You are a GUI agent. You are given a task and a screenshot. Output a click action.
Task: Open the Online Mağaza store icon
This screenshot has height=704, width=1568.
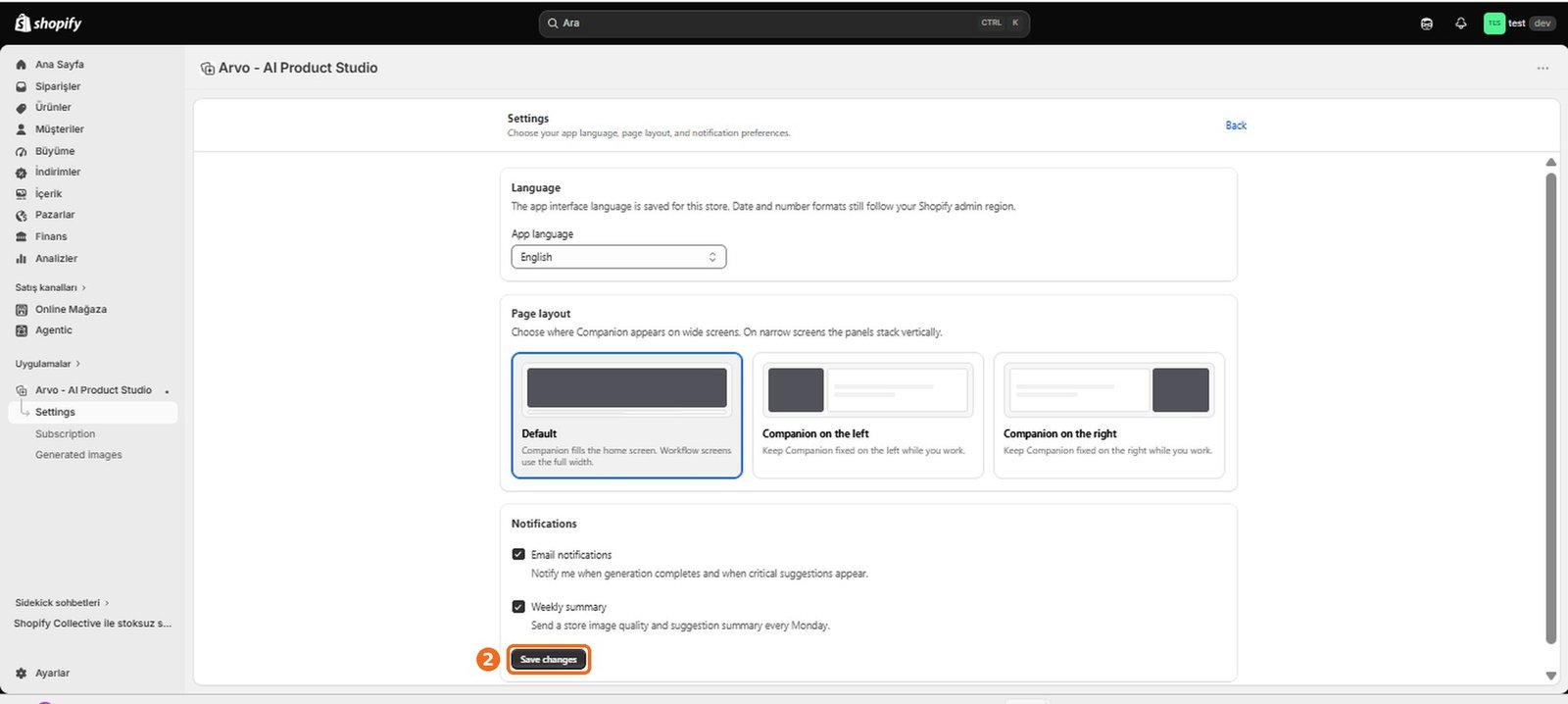click(x=22, y=310)
